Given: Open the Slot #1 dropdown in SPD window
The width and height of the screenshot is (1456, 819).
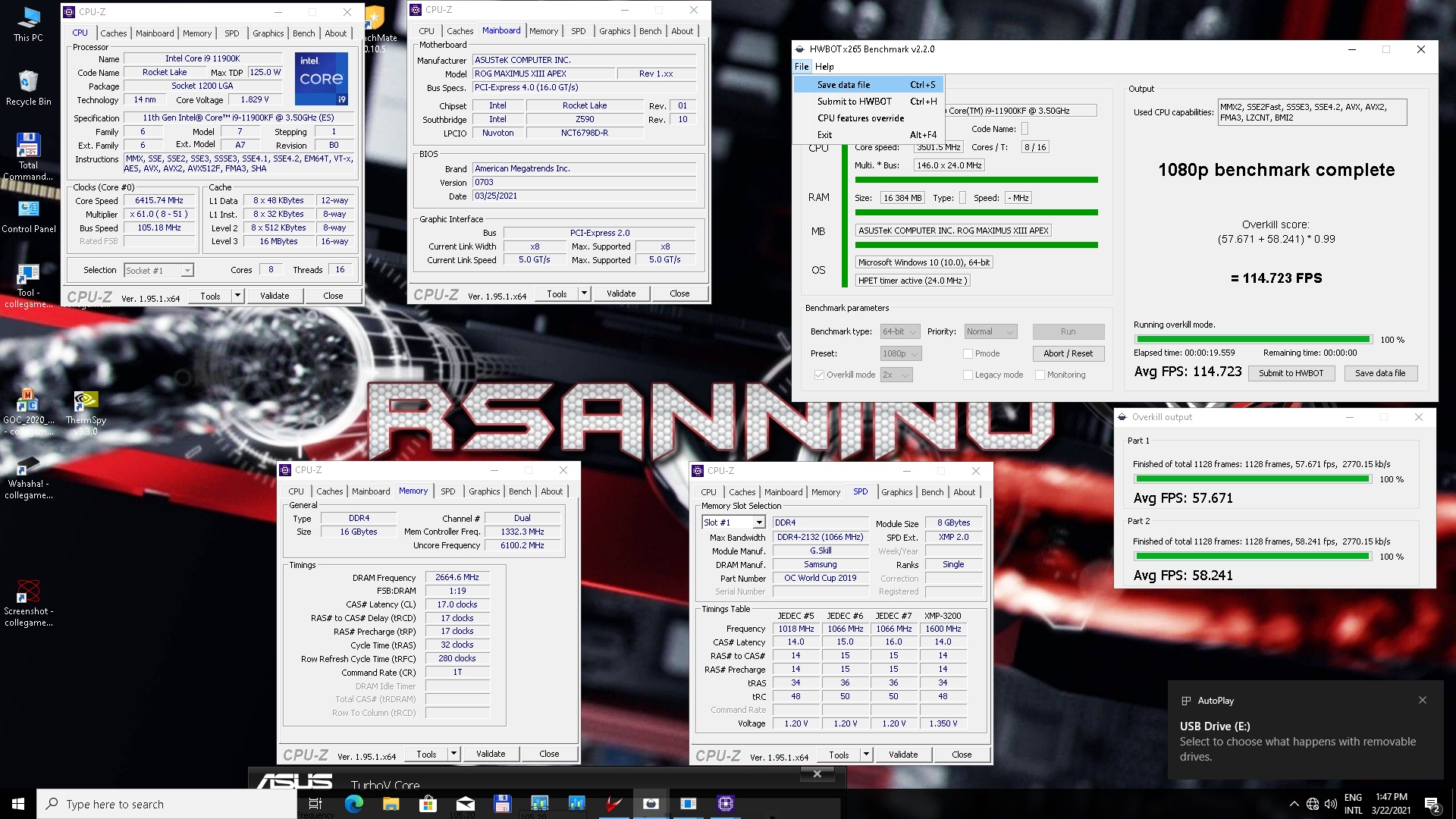Looking at the screenshot, I should pyautogui.click(x=733, y=522).
